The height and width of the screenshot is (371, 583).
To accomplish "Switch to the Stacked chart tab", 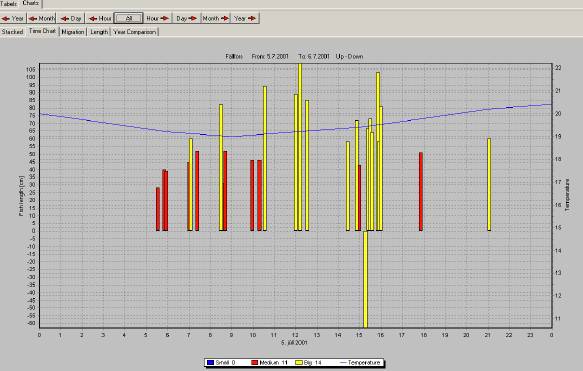I will 12,32.
